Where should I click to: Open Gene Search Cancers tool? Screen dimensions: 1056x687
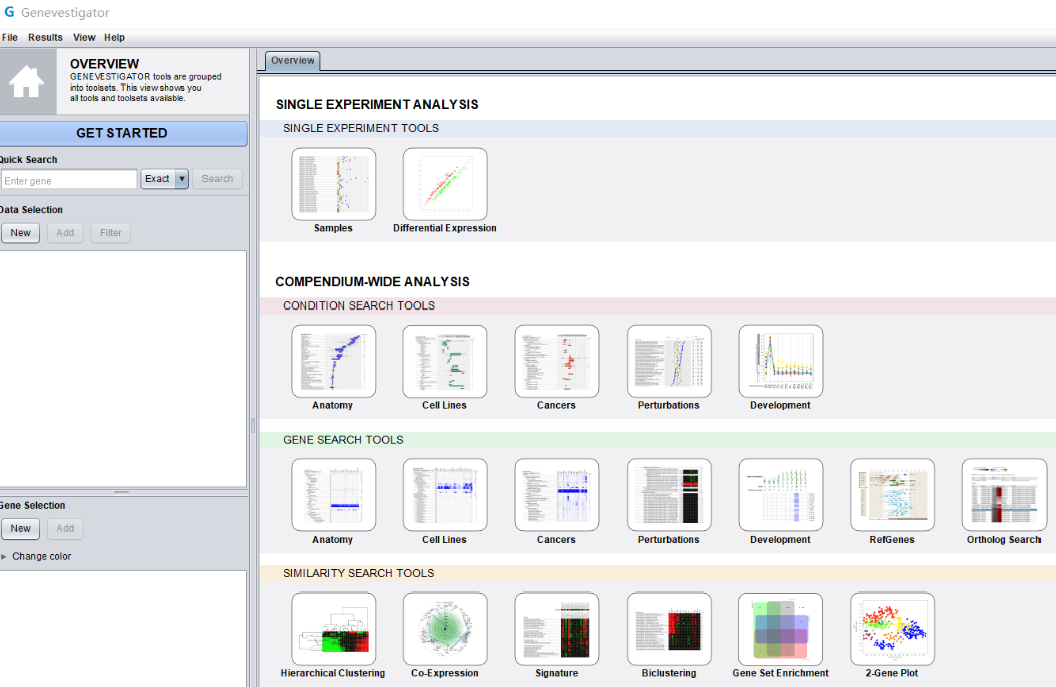556,495
